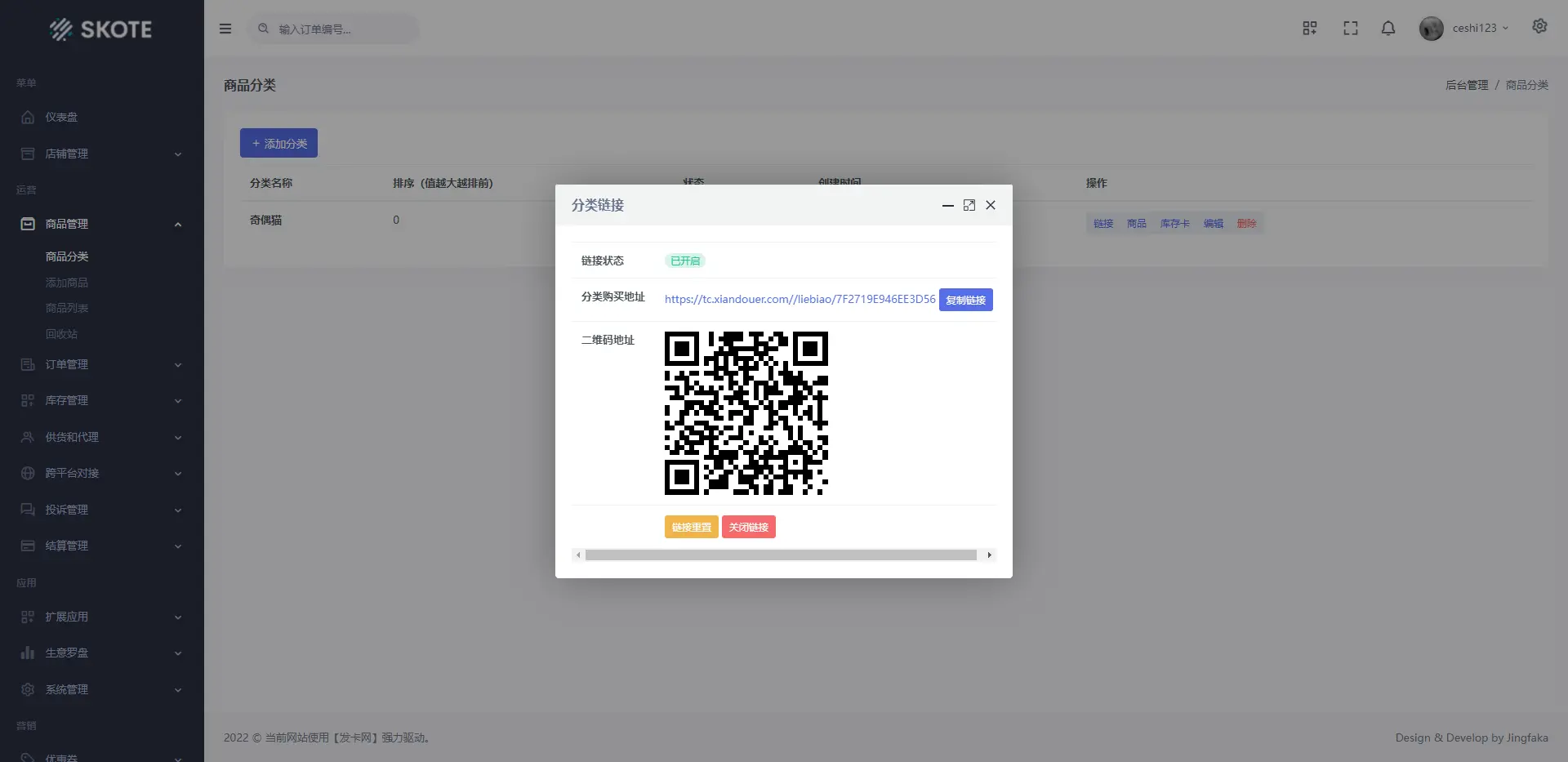Click the 复制链接 button
1568x762 pixels.
(965, 300)
